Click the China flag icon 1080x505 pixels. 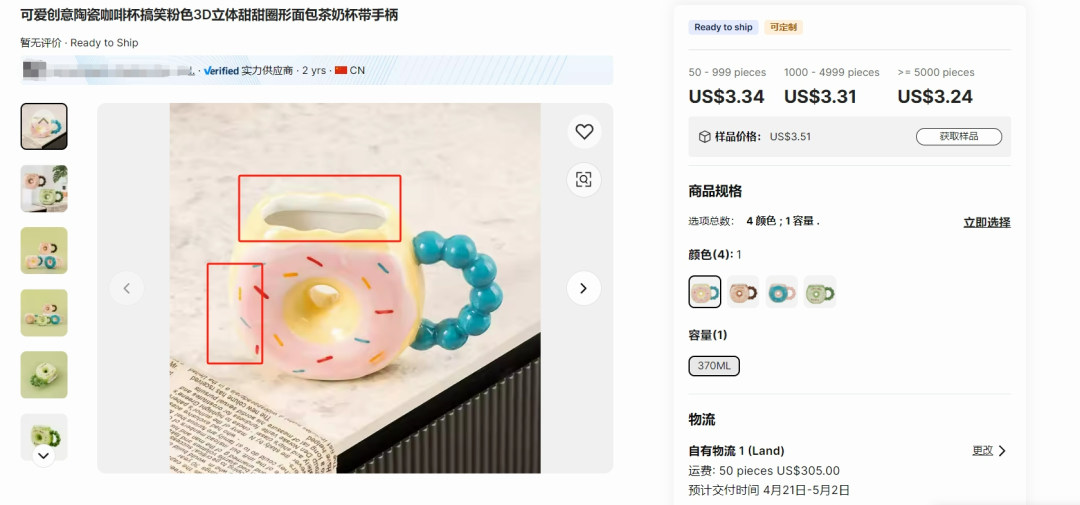[341, 70]
